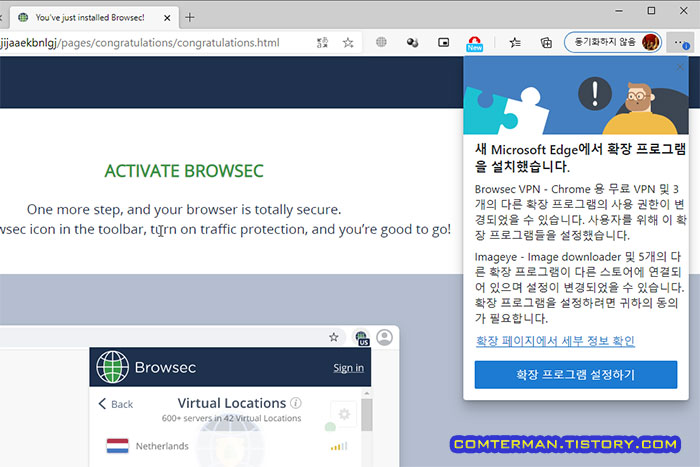The width and height of the screenshot is (700, 467).
Task: Click the Virtual Locations info icon
Action: (296, 403)
